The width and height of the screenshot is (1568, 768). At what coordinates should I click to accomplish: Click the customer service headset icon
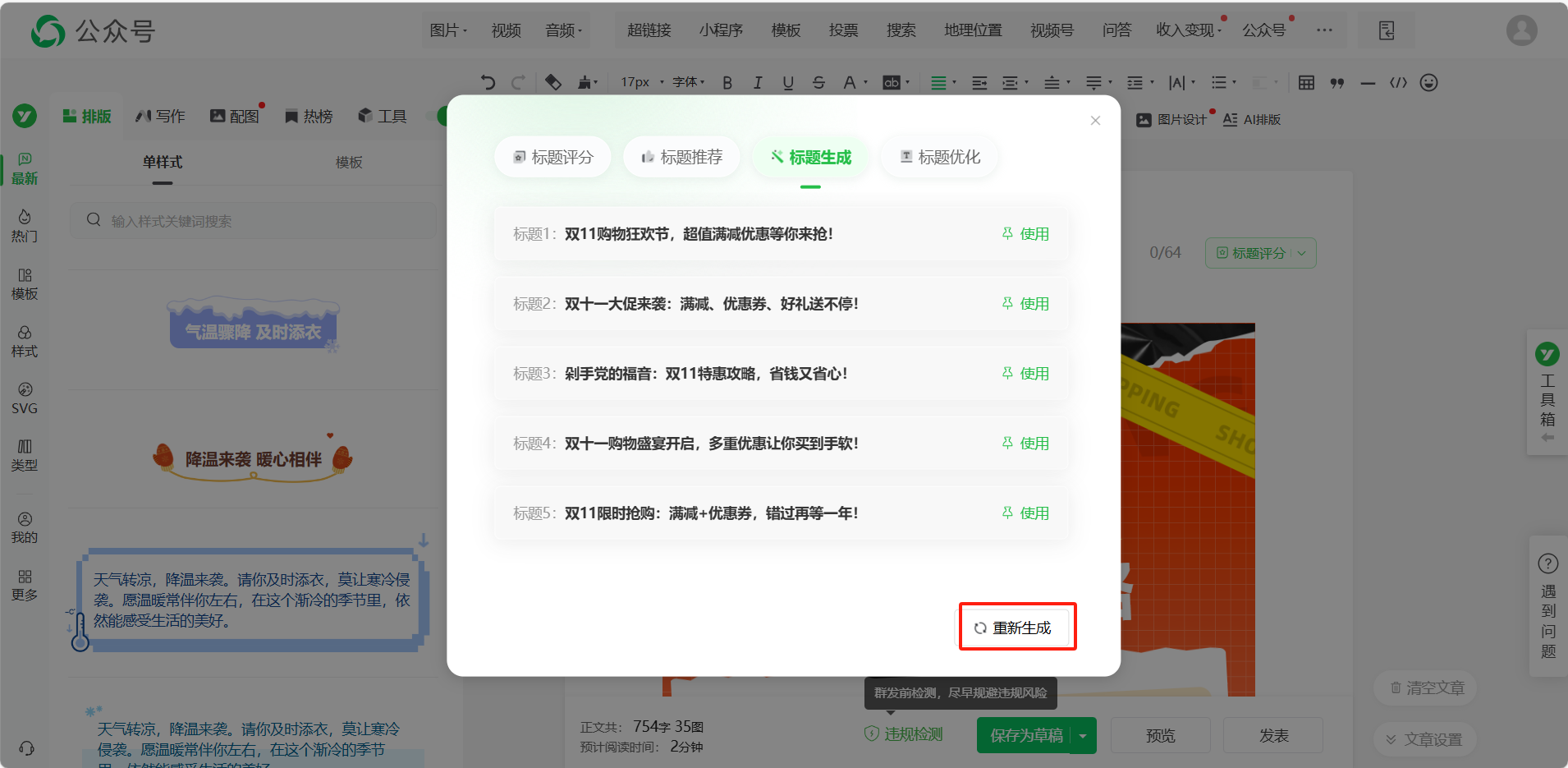[26, 748]
